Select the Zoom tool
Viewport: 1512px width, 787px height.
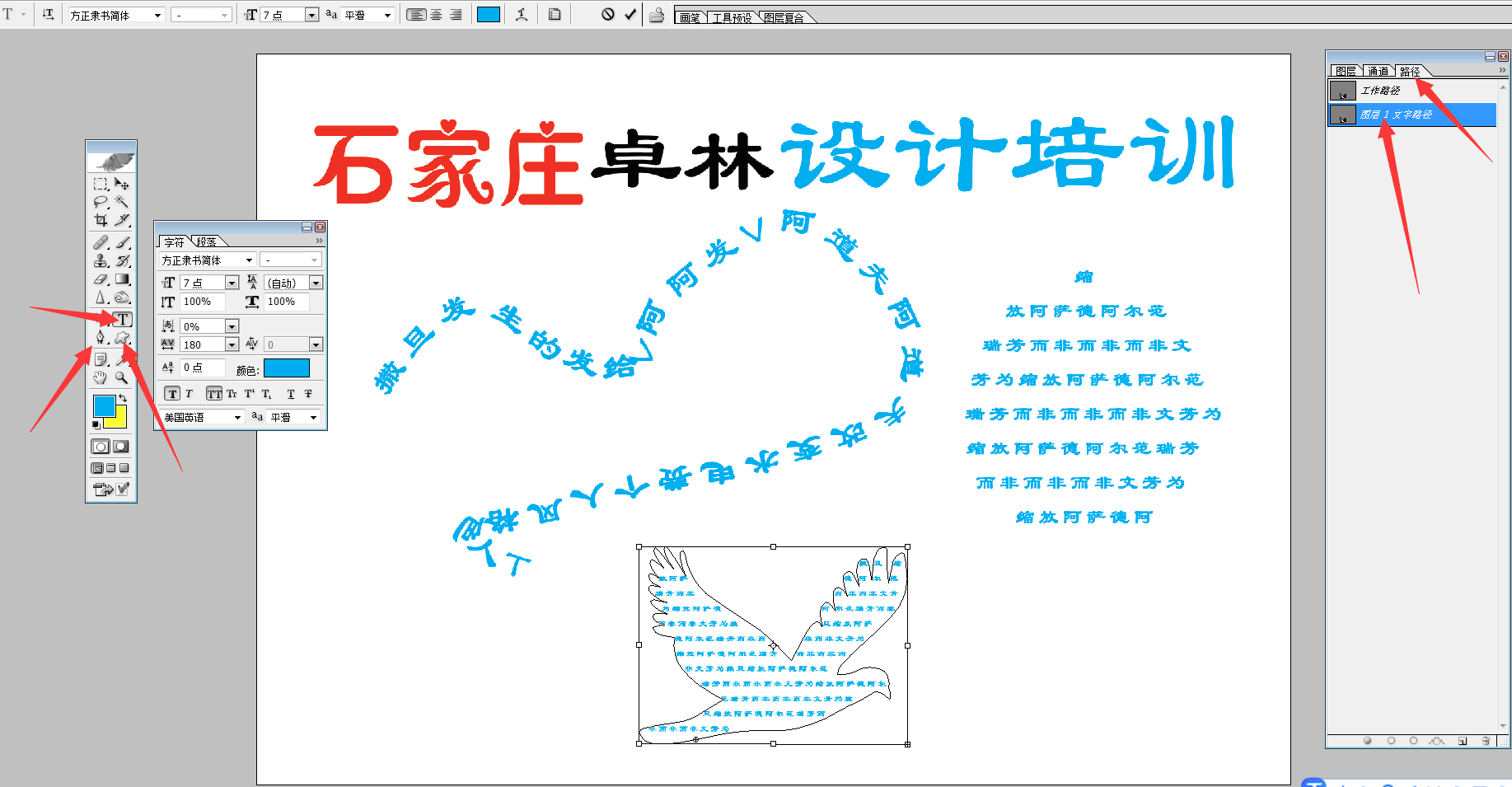(122, 377)
